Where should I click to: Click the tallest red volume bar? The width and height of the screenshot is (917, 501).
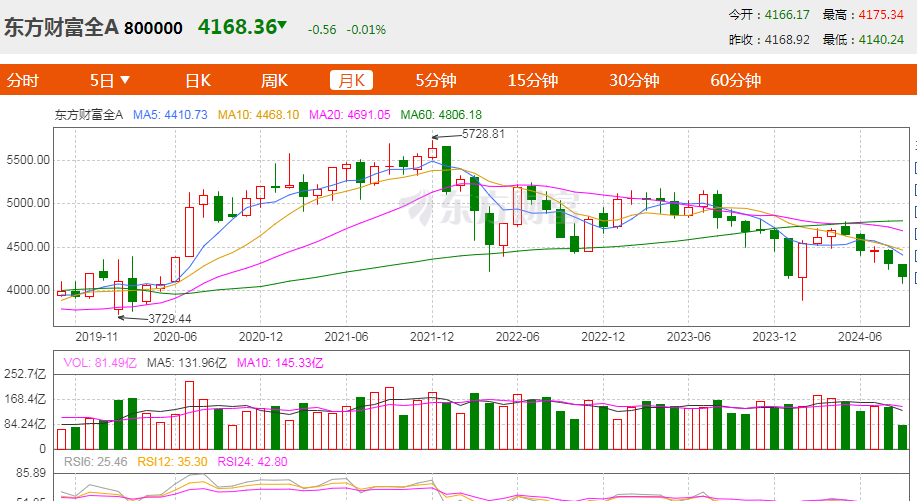(189, 415)
